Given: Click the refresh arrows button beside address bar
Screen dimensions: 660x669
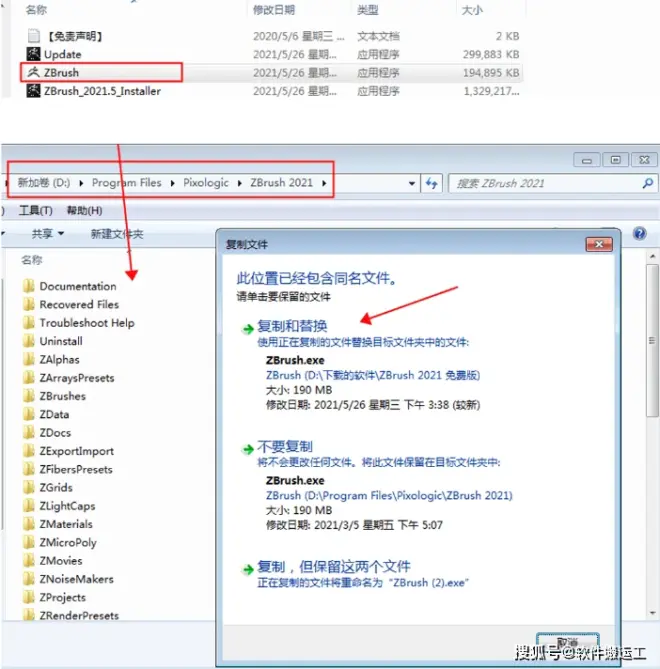Looking at the screenshot, I should tap(431, 183).
